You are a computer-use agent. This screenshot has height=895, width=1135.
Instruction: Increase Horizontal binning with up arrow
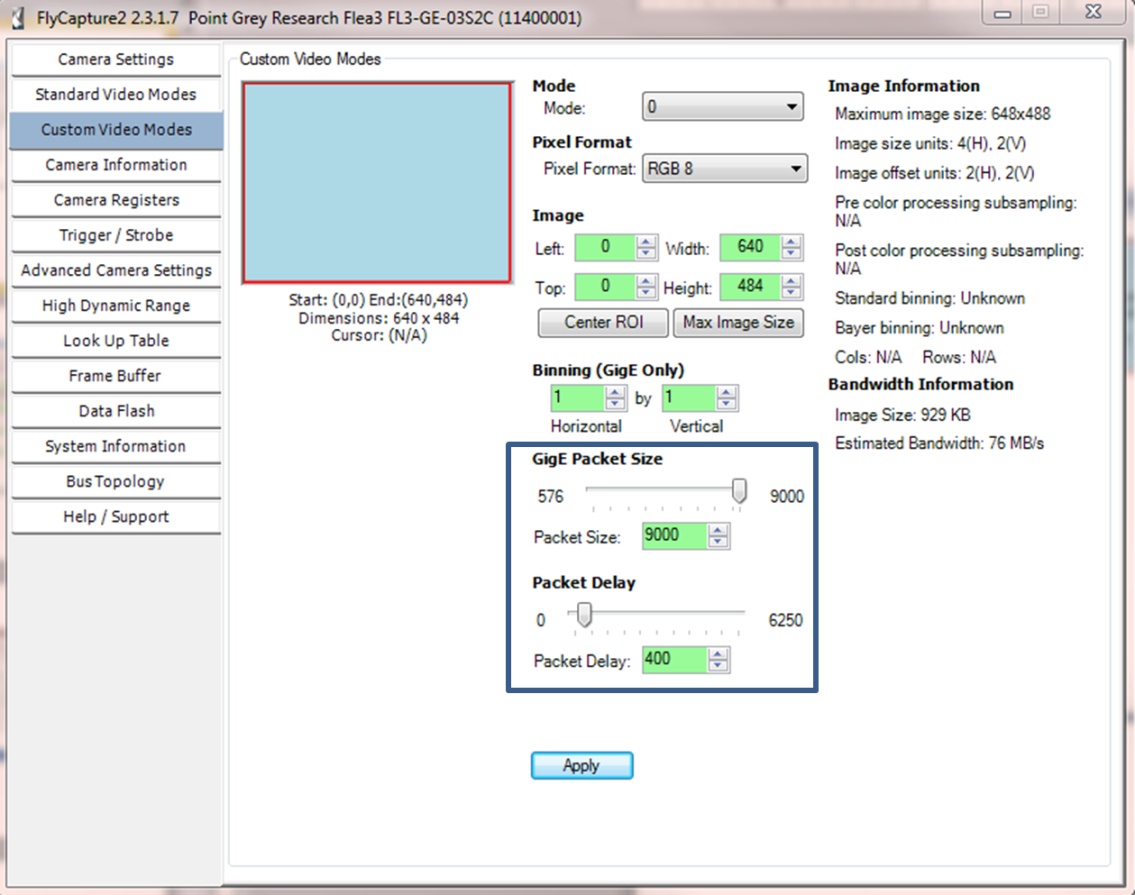pyautogui.click(x=615, y=392)
